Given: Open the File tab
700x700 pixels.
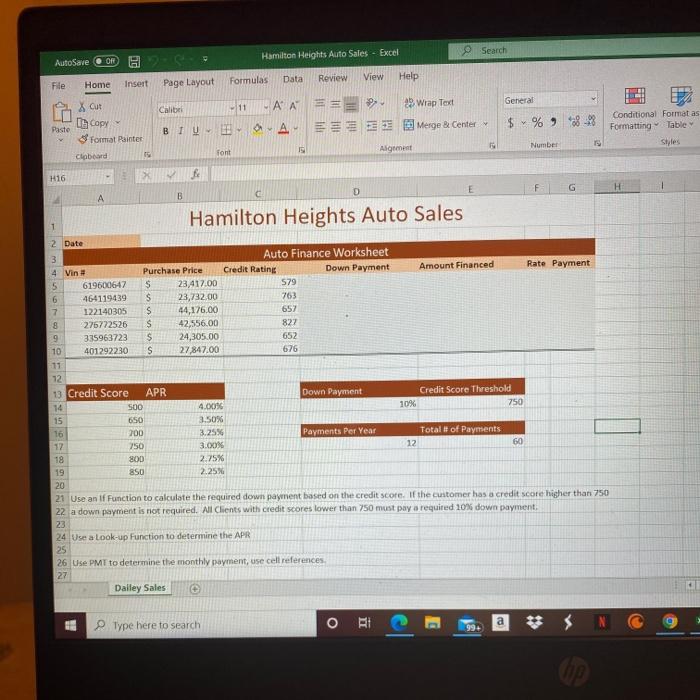Looking at the screenshot, I should pyautogui.click(x=58, y=86).
